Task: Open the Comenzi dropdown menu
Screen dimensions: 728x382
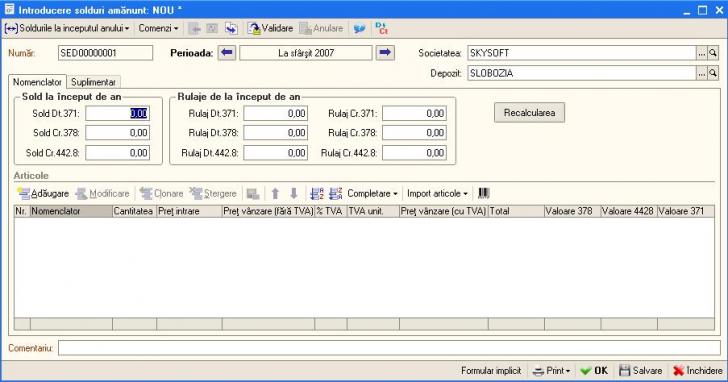Action: (x=158, y=28)
